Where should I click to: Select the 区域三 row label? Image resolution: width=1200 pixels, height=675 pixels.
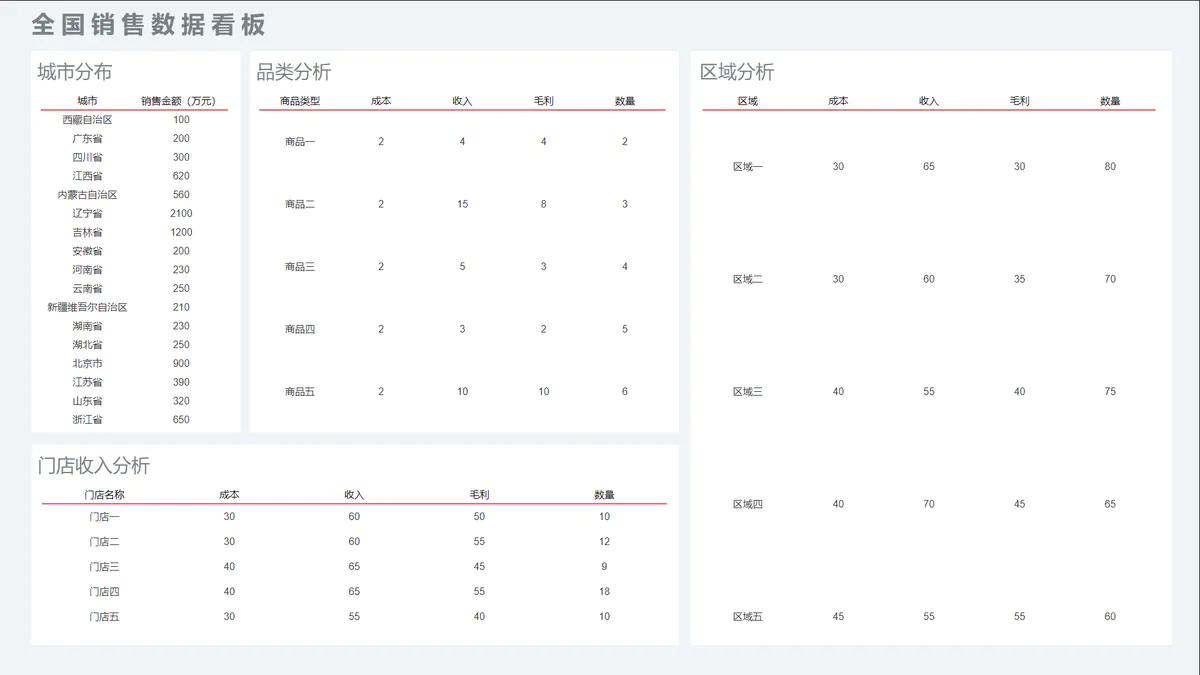point(748,392)
